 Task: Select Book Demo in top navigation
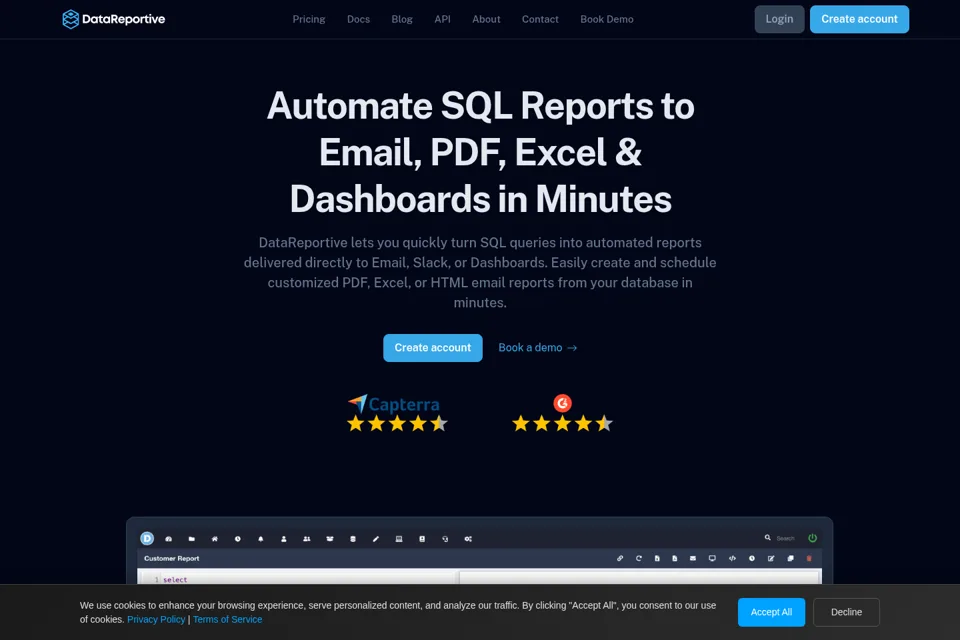(607, 19)
